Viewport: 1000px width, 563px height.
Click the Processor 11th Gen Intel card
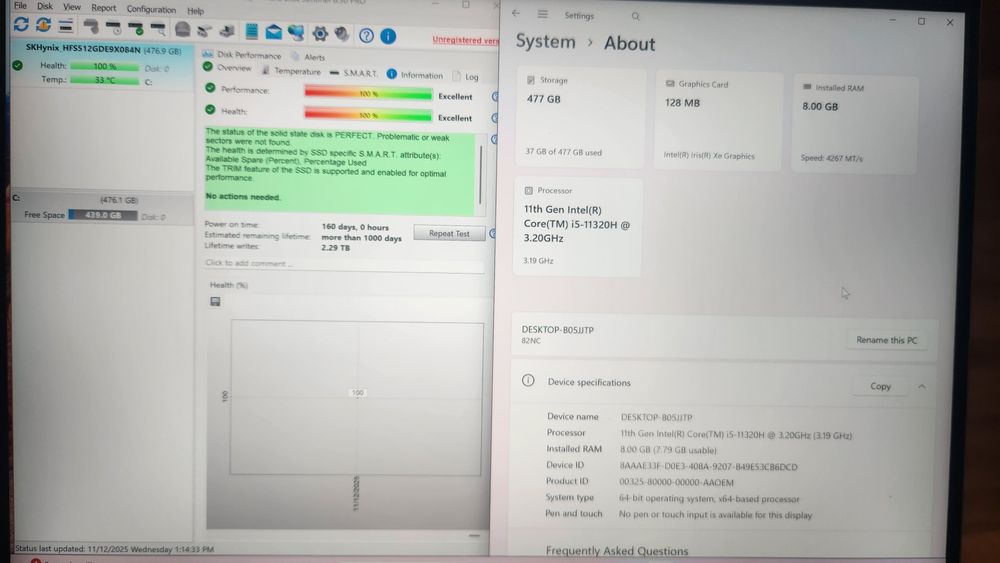578,226
